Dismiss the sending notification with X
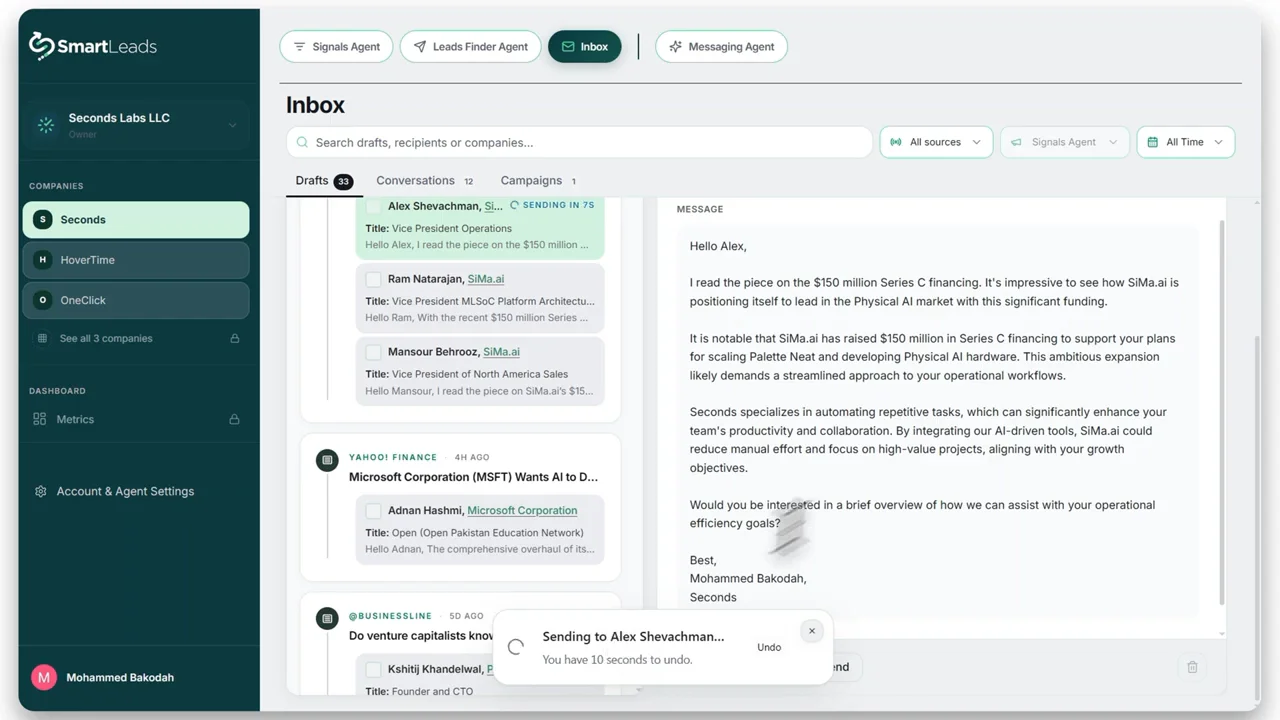The image size is (1280, 720). pyautogui.click(x=812, y=631)
